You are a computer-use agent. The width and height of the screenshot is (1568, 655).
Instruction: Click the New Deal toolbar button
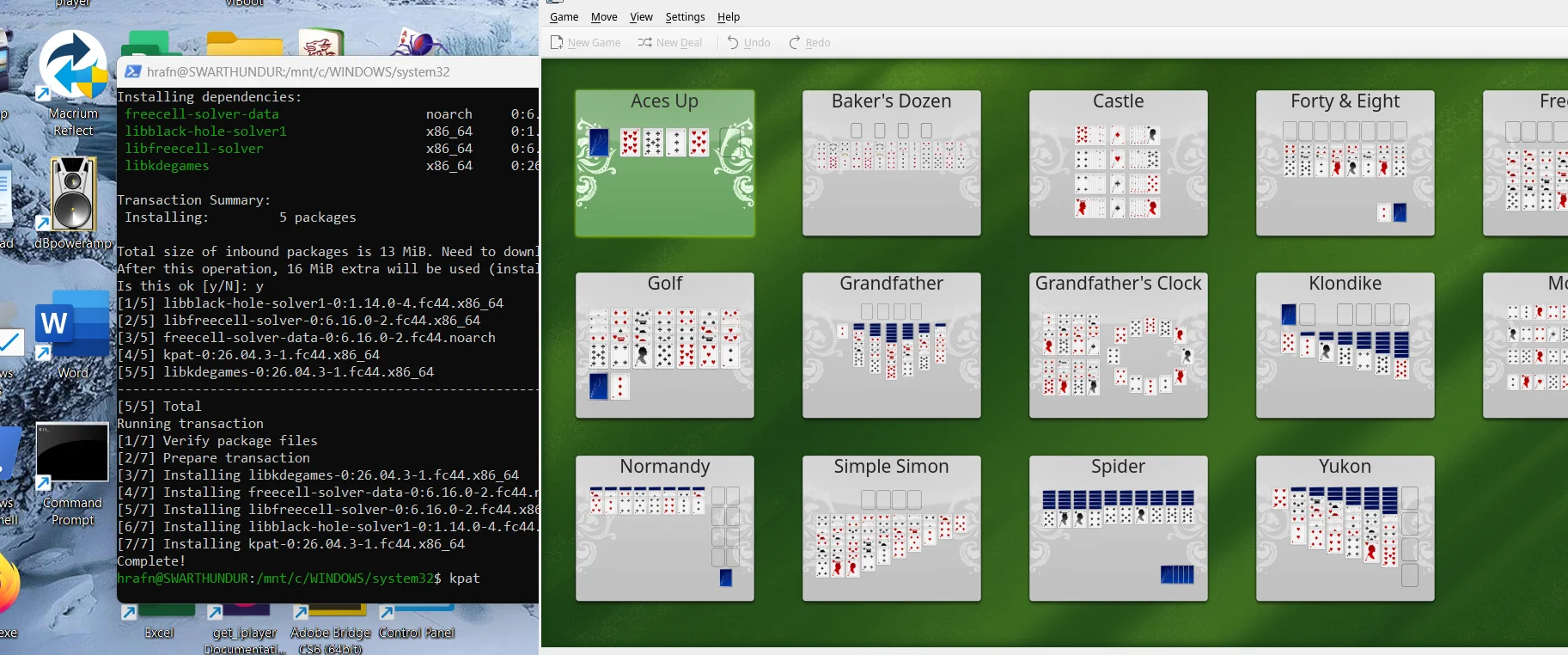[x=670, y=42]
